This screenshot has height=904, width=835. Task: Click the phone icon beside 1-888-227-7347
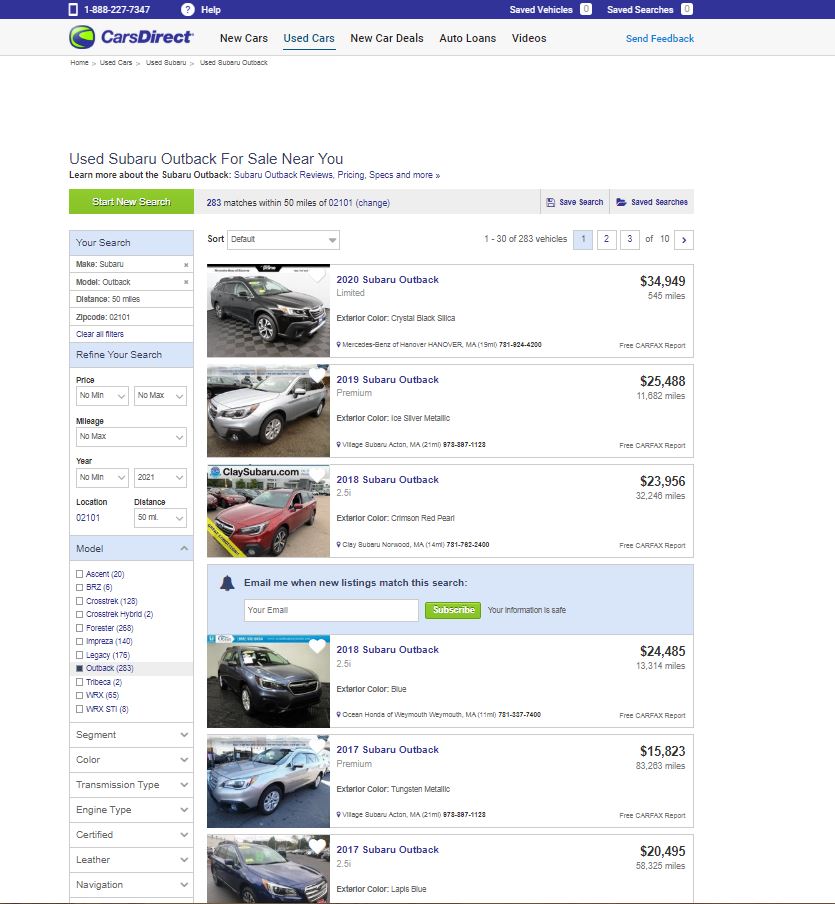pyautogui.click(x=73, y=9)
